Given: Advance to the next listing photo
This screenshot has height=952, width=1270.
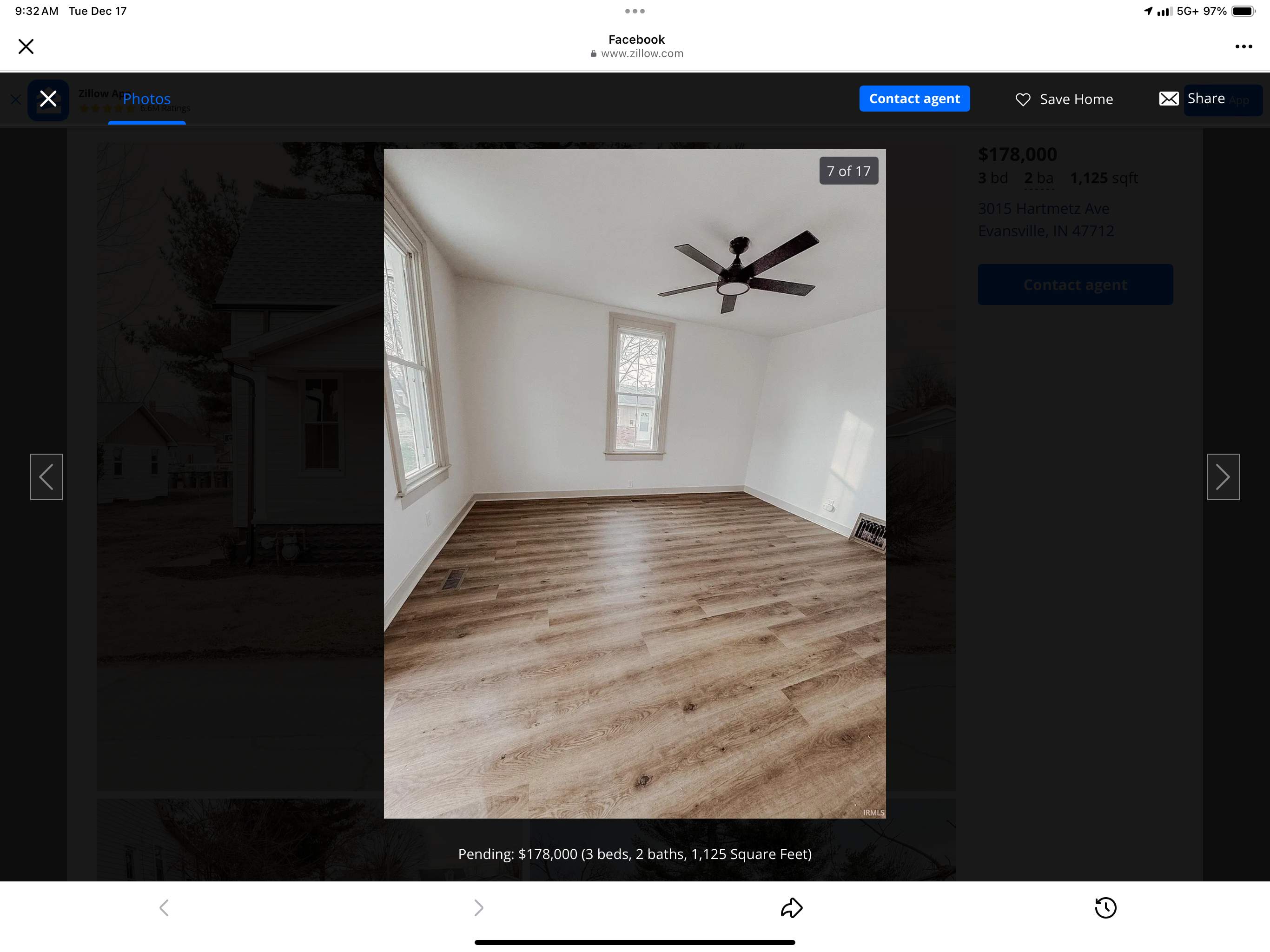Looking at the screenshot, I should click(1223, 476).
